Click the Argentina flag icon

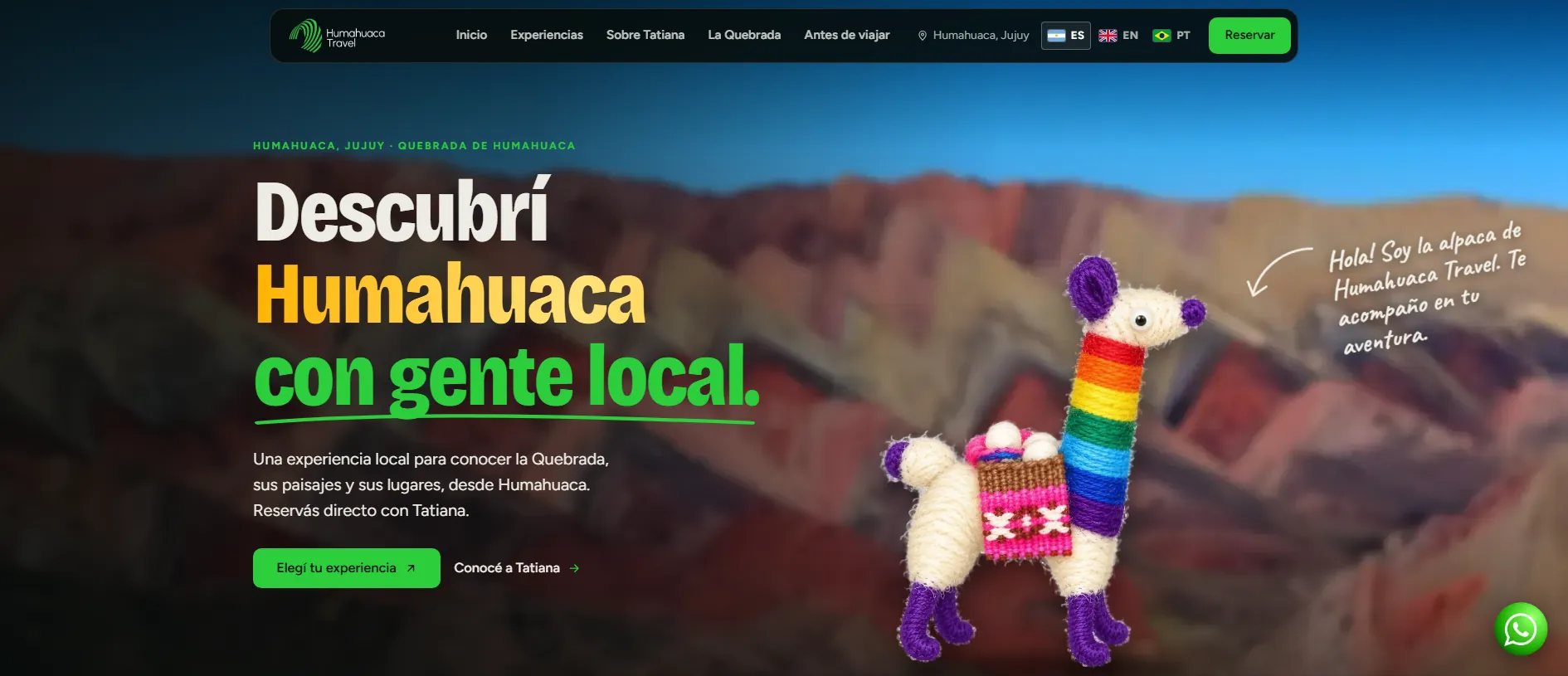[x=1056, y=36]
